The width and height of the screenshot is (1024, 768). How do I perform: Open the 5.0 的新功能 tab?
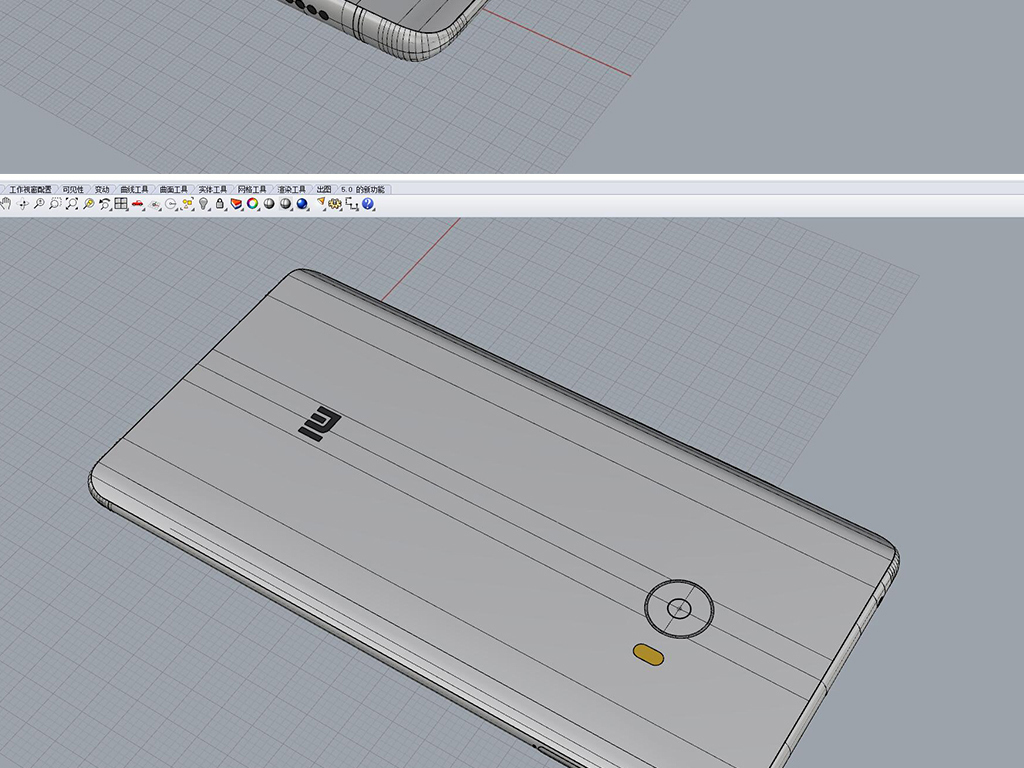tap(362, 189)
